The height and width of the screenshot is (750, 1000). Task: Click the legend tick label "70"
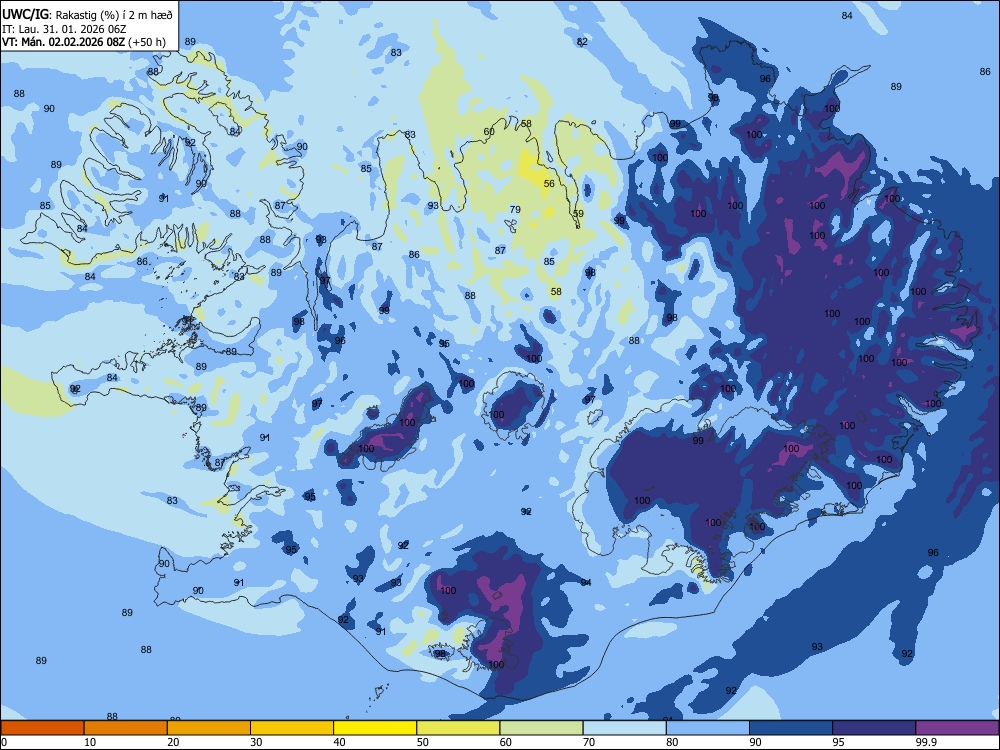[589, 742]
